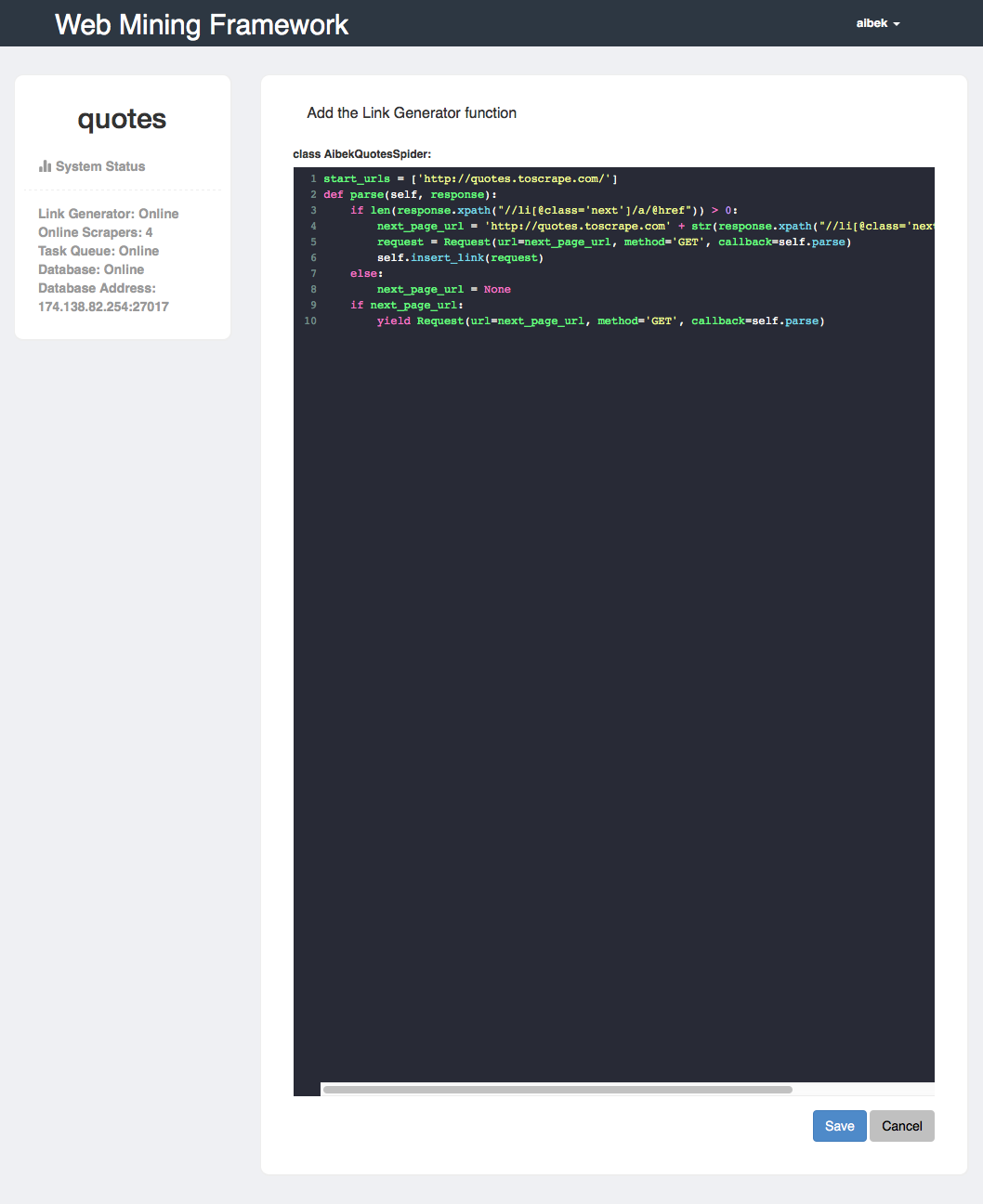Place cursor on the 'def parse(self, response):' line
Screen dimensions: 983x1204
(410, 194)
